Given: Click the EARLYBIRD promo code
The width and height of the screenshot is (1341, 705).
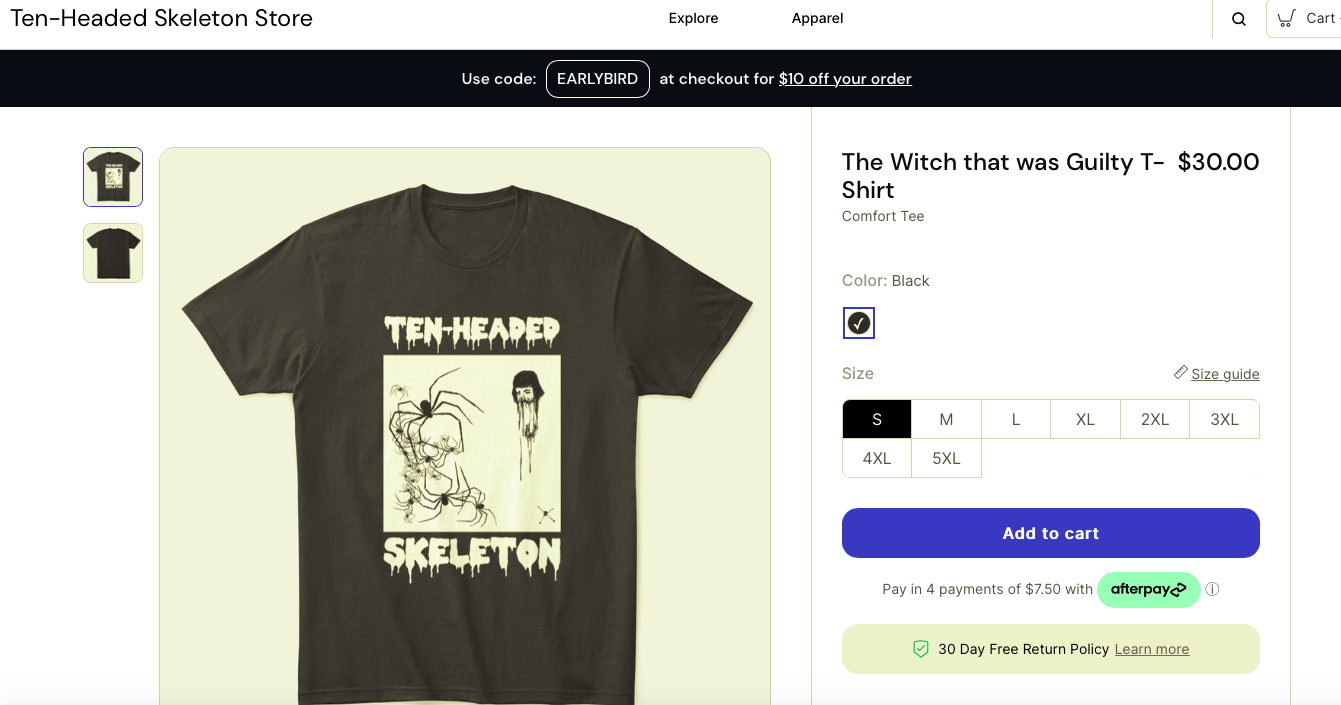Looking at the screenshot, I should [x=598, y=79].
